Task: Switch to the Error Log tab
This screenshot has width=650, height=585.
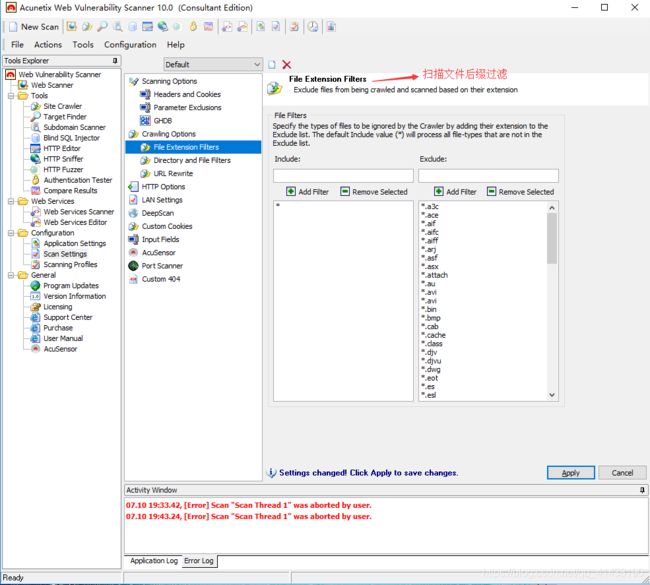Action: 199,561
